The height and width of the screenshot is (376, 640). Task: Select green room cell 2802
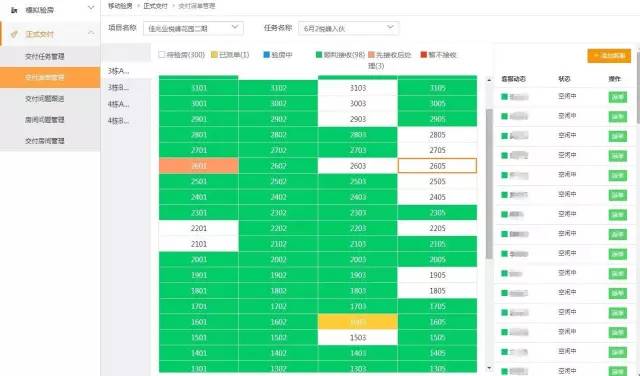click(278, 135)
